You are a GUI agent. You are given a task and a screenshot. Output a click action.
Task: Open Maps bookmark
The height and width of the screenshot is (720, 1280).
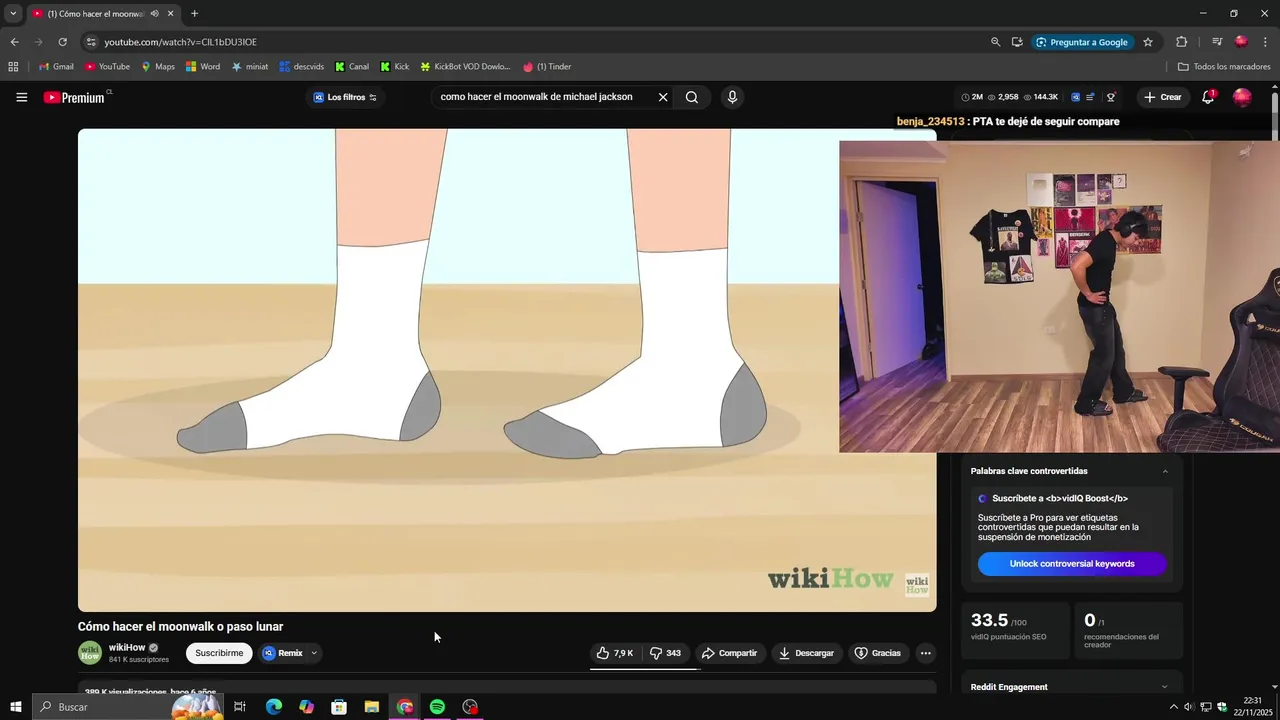click(157, 67)
